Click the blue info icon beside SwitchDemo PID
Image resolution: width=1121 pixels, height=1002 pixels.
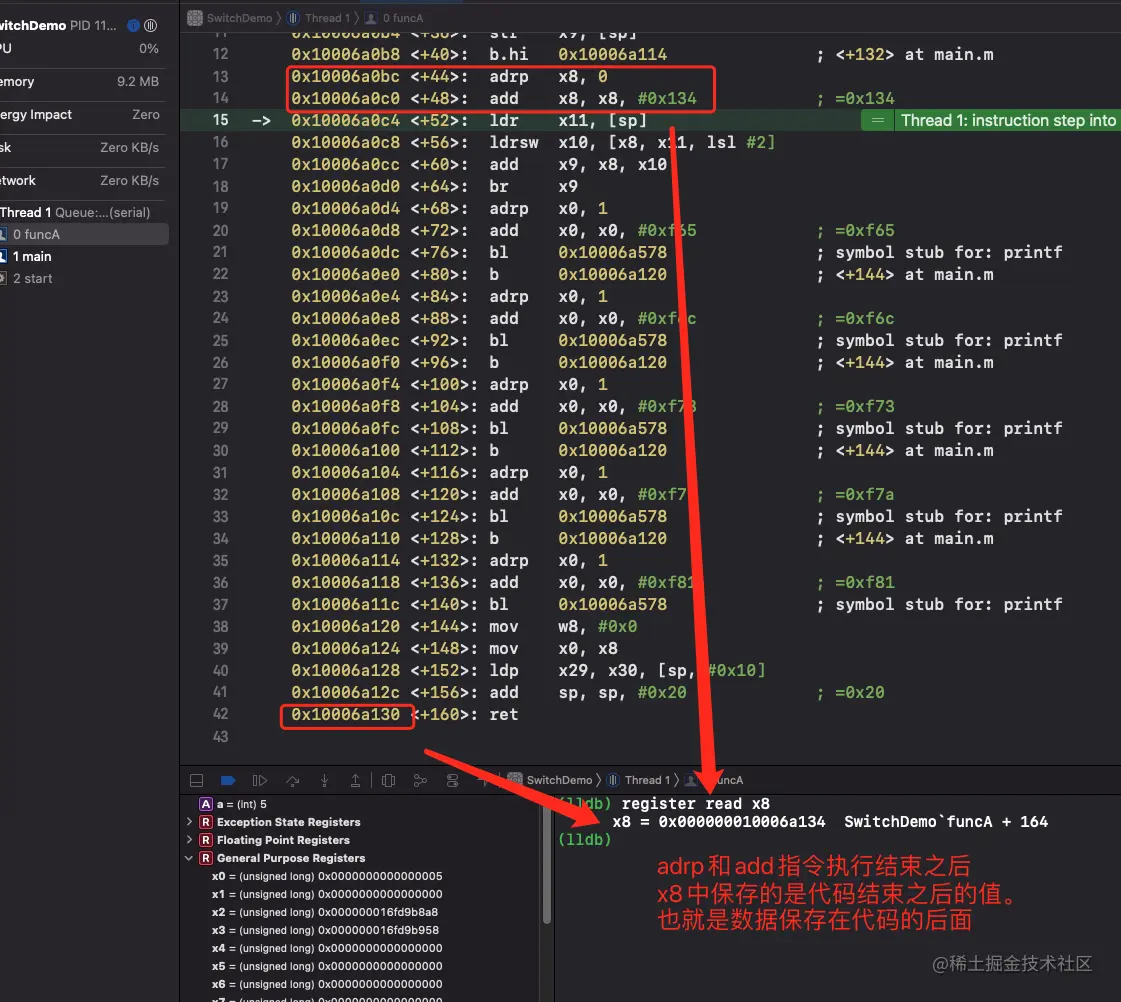coord(133,26)
